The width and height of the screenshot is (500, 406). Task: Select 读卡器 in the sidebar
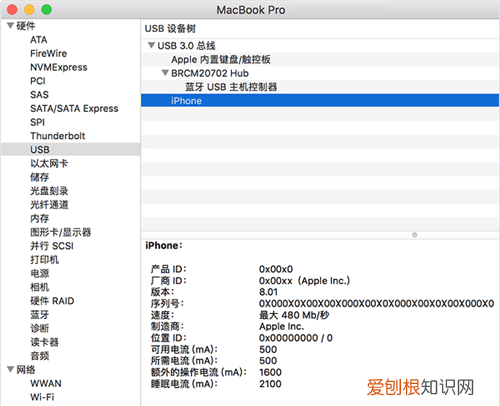44,342
